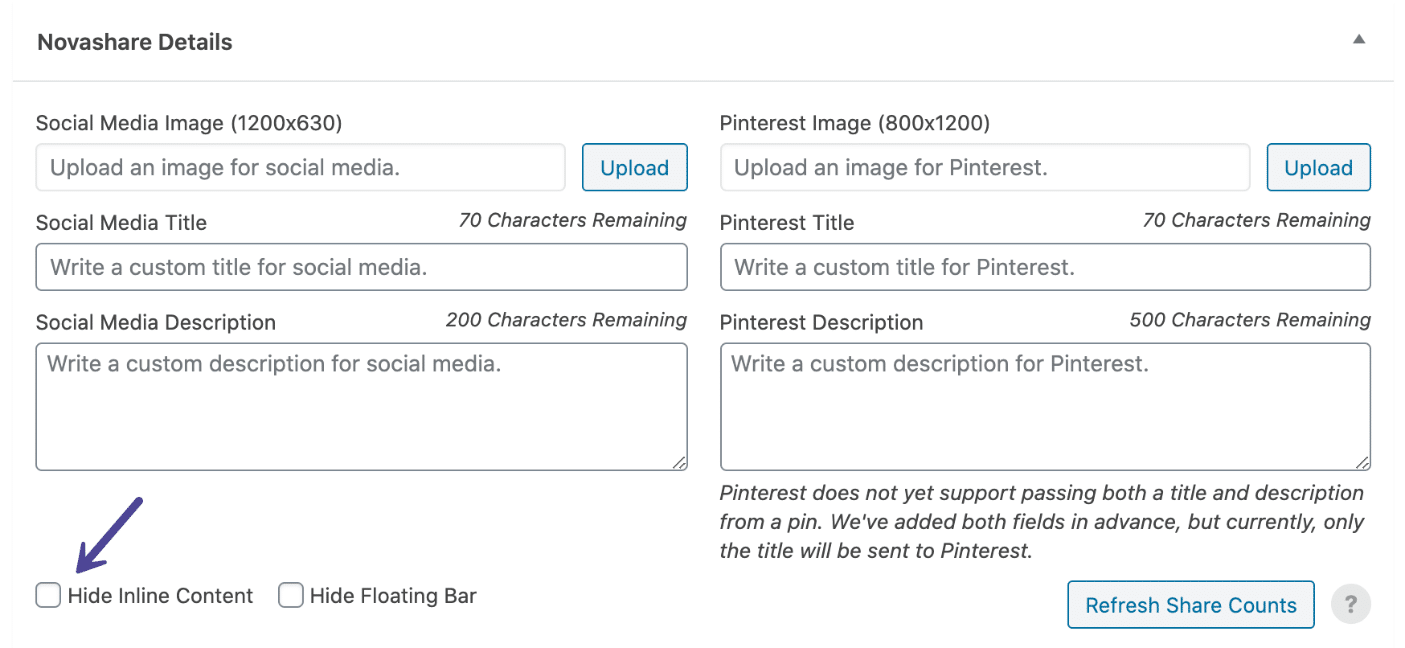Enable the Hide Inline Content checkbox
The width and height of the screenshot is (1405, 648).
[x=47, y=595]
